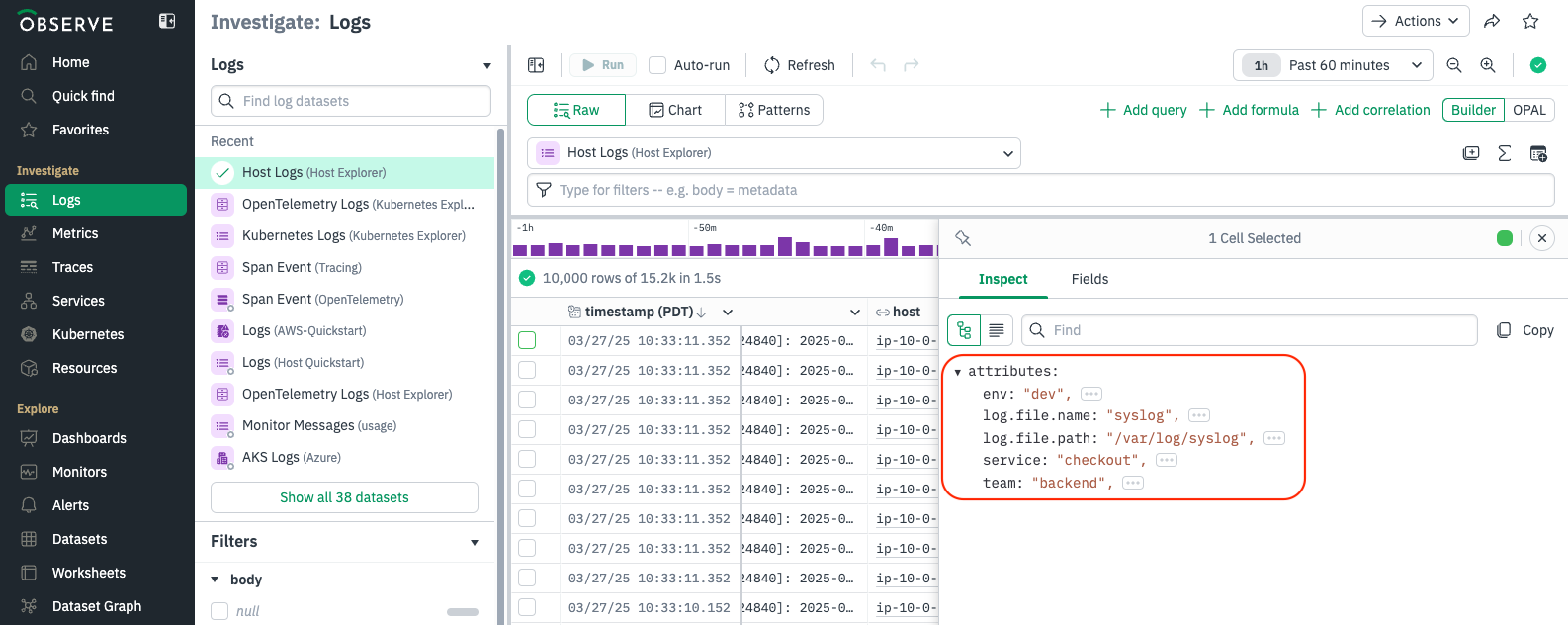Select the Patterns view tab

[x=774, y=110]
